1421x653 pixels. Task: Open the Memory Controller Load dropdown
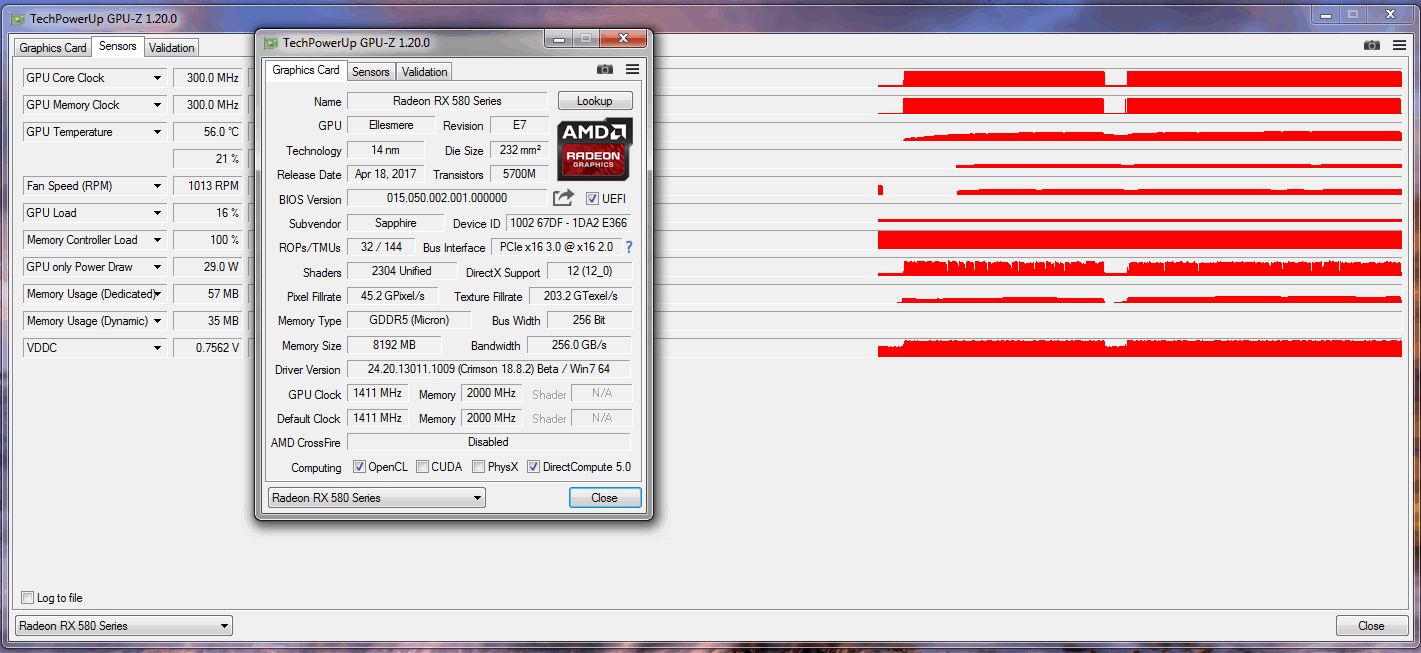click(x=157, y=240)
